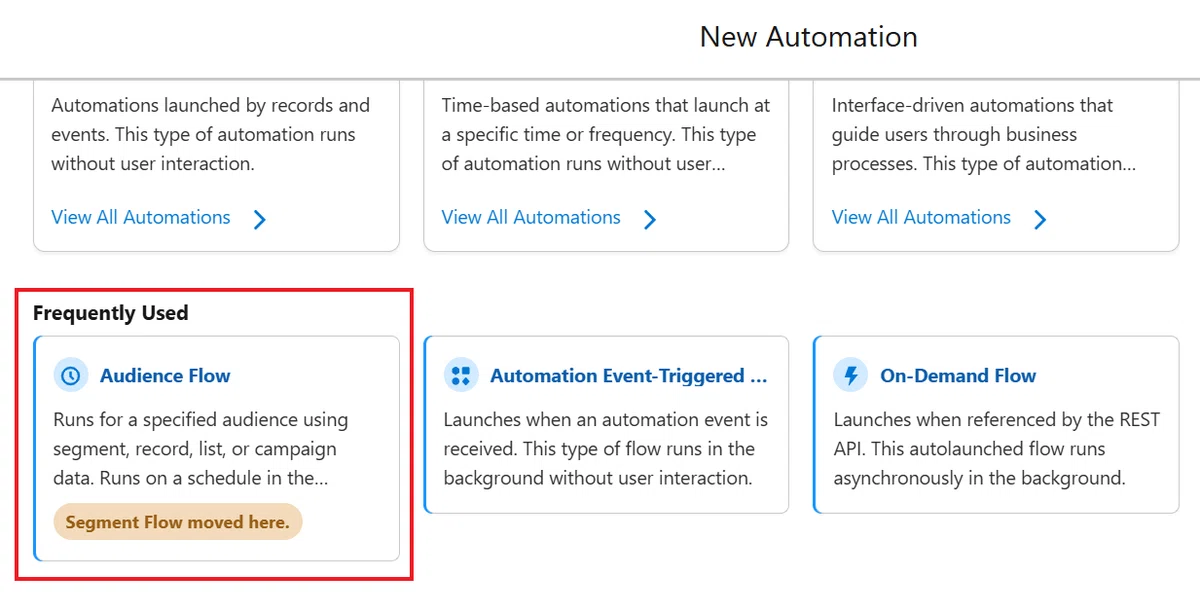
Task: Click the records and events description text
Action: (210, 134)
